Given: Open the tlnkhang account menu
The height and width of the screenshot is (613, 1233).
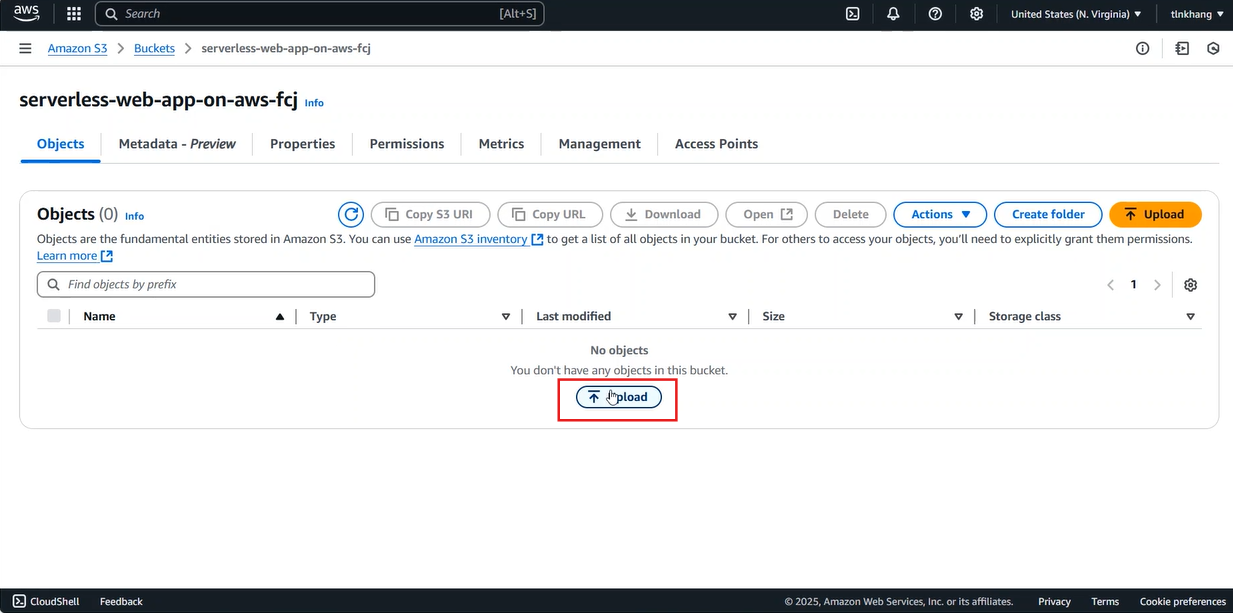Looking at the screenshot, I should coord(1197,14).
